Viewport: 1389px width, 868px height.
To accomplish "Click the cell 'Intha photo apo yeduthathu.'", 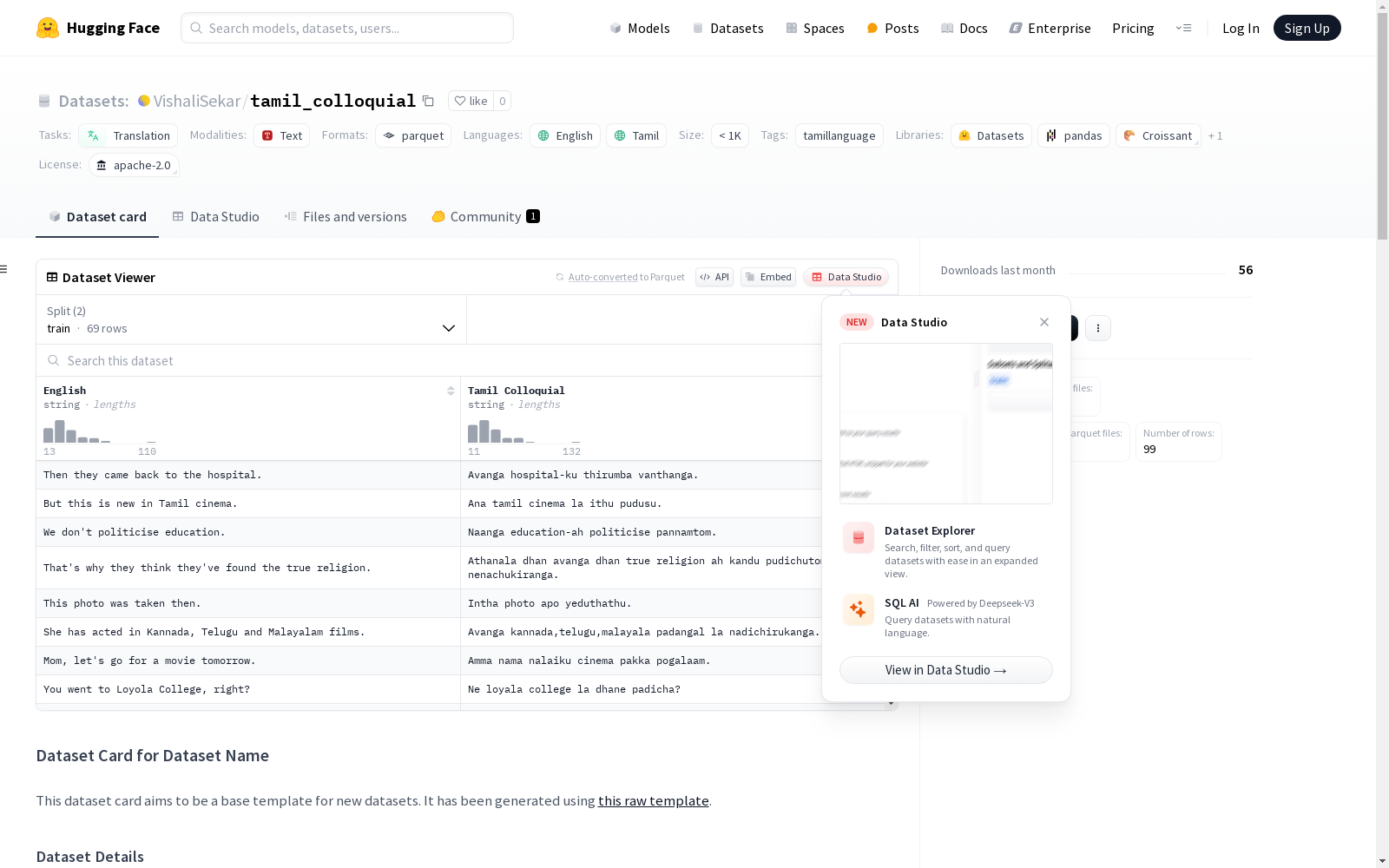I will (641, 603).
